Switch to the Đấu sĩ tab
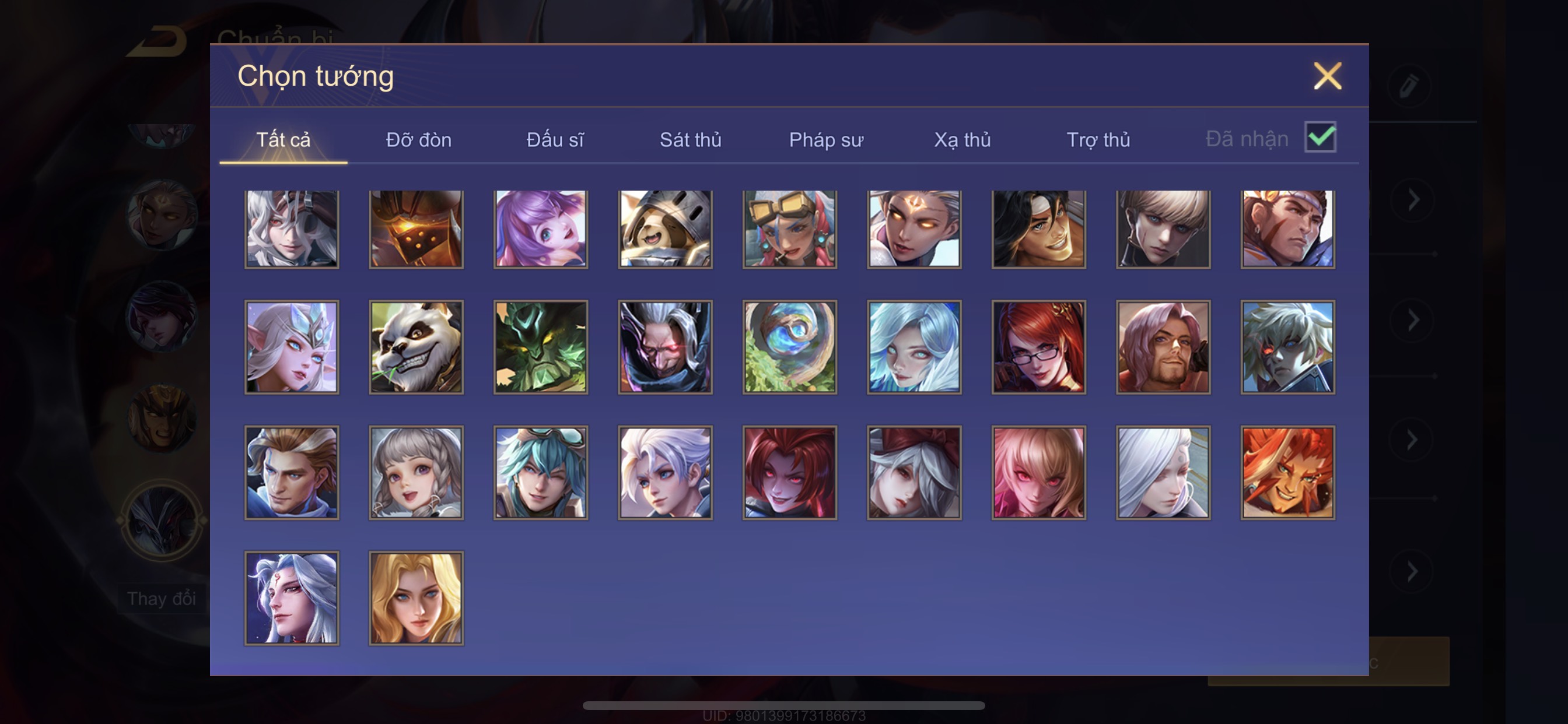Viewport: 1568px width, 724px height. coord(555,140)
